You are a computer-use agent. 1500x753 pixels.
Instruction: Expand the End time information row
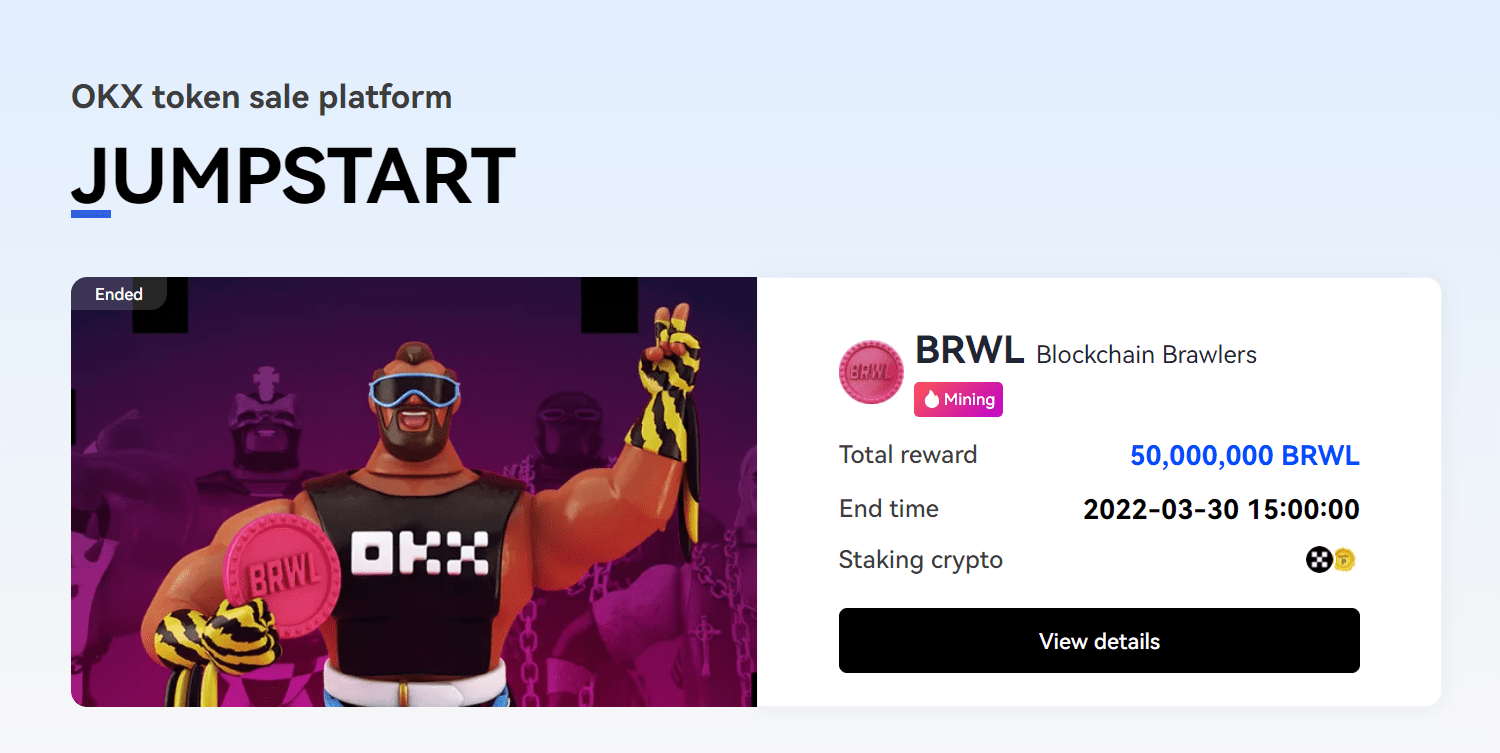(888, 508)
